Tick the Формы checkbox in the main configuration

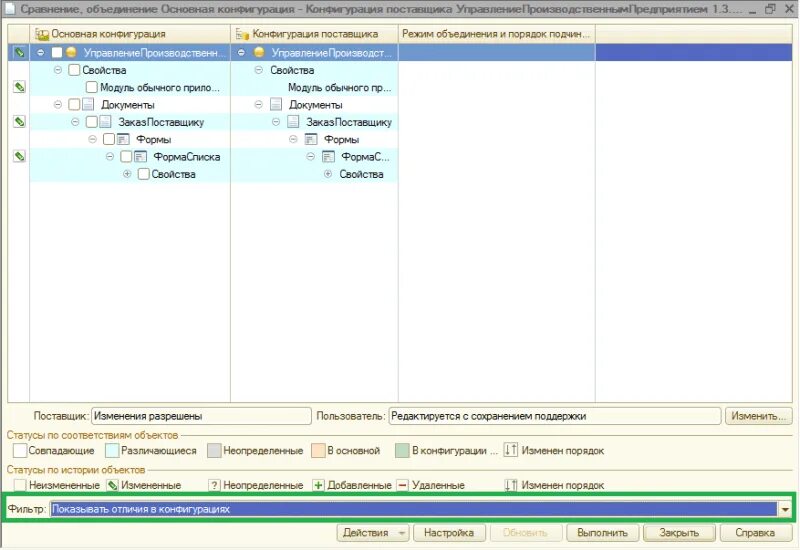(109, 139)
